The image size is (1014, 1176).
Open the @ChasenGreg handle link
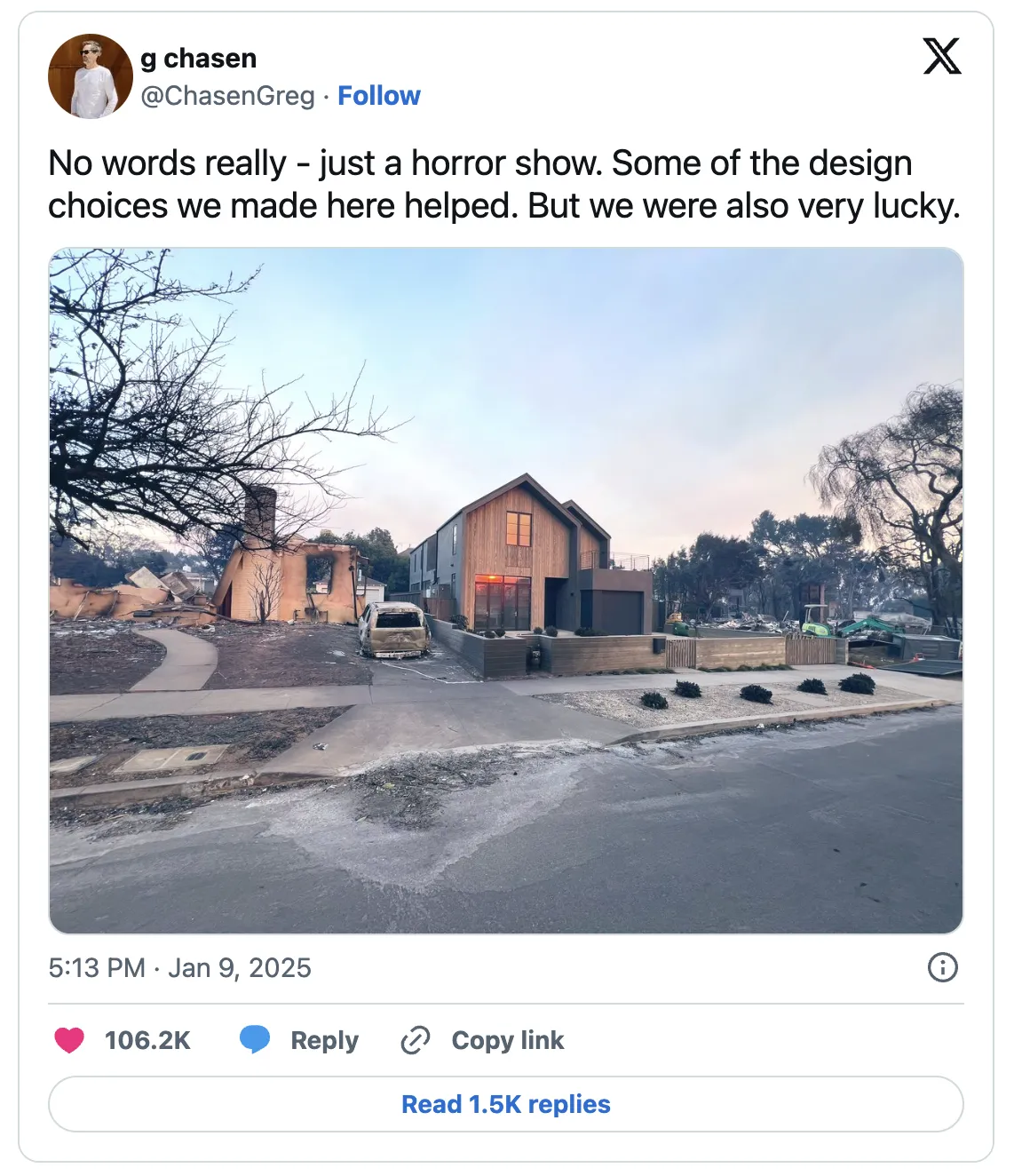(228, 96)
